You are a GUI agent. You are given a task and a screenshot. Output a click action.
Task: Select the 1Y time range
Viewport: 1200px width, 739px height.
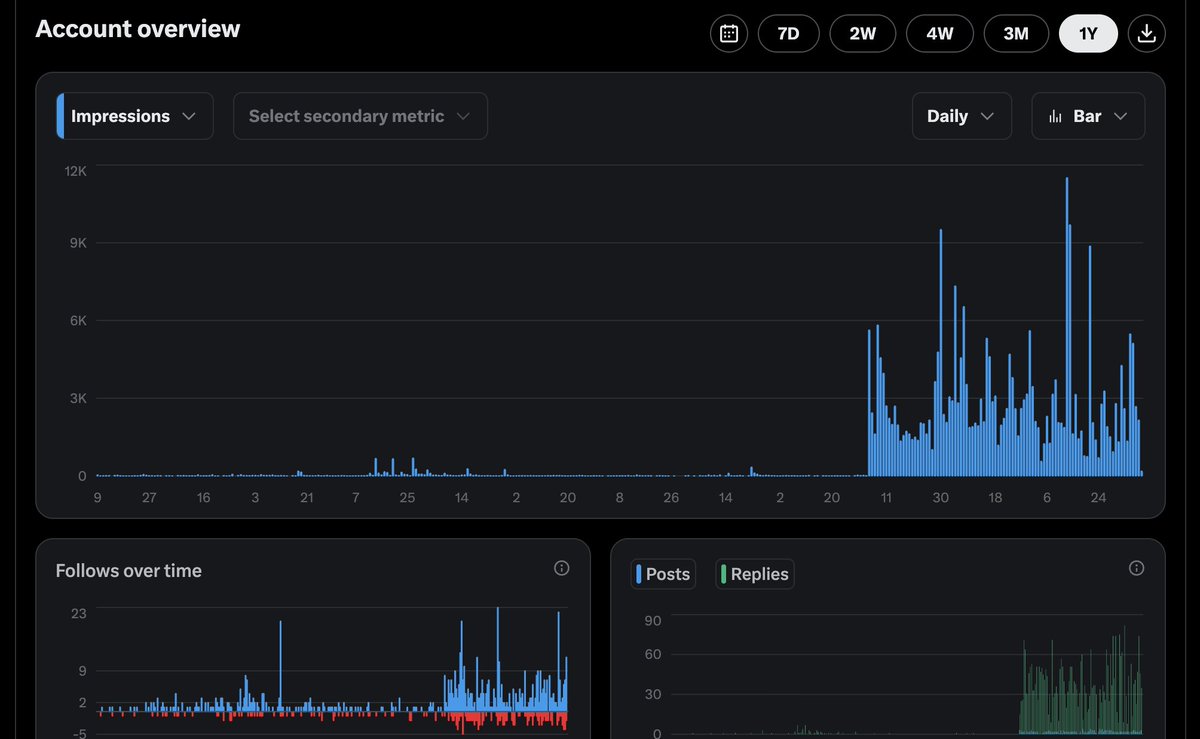tap(1088, 33)
